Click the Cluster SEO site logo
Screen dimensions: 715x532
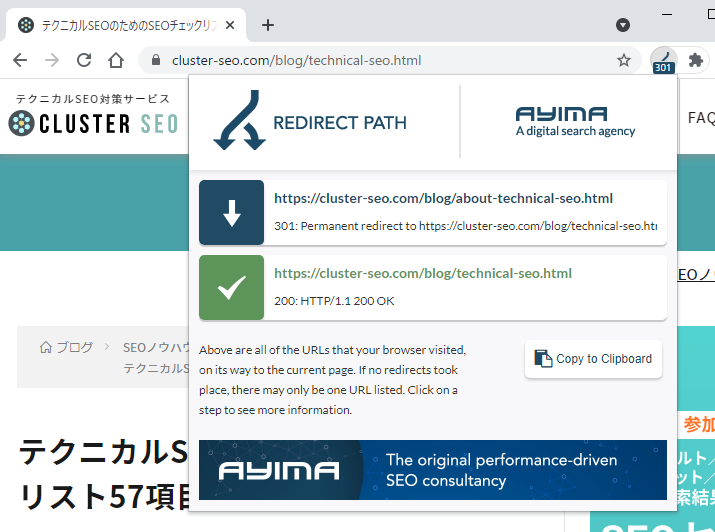(x=93, y=123)
